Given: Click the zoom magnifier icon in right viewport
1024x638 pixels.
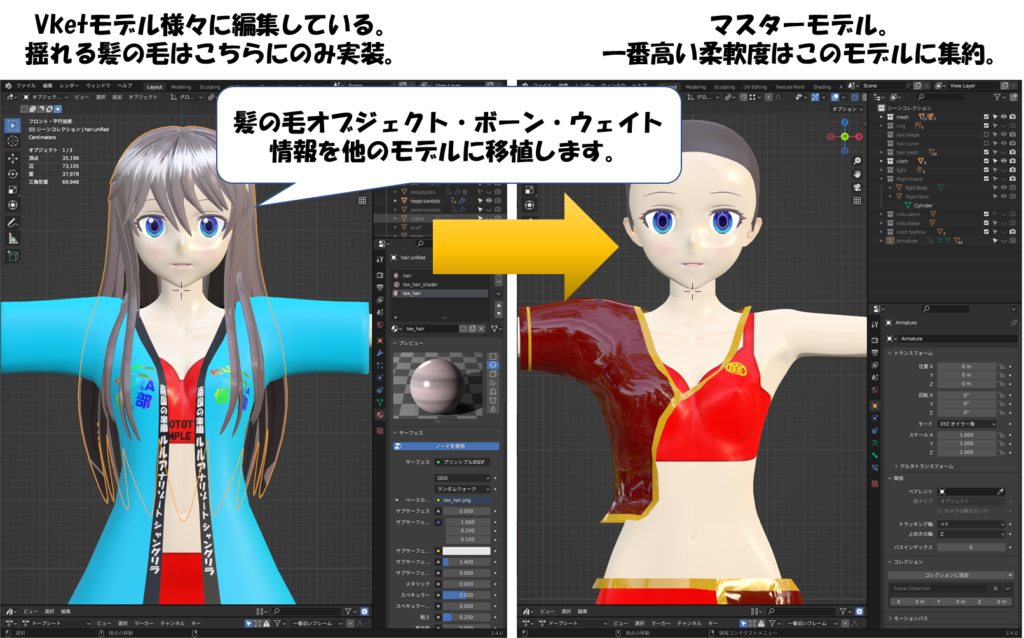Looking at the screenshot, I should point(857,161).
